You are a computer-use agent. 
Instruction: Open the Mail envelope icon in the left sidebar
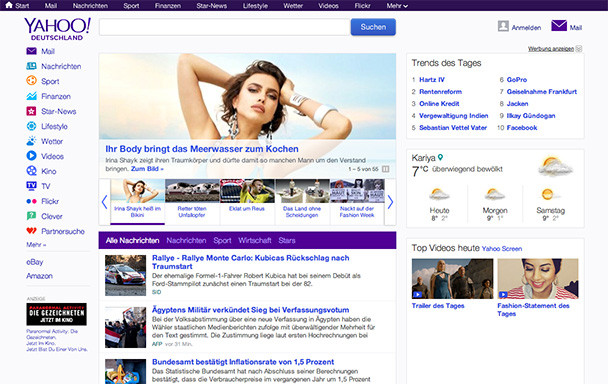pos(31,51)
